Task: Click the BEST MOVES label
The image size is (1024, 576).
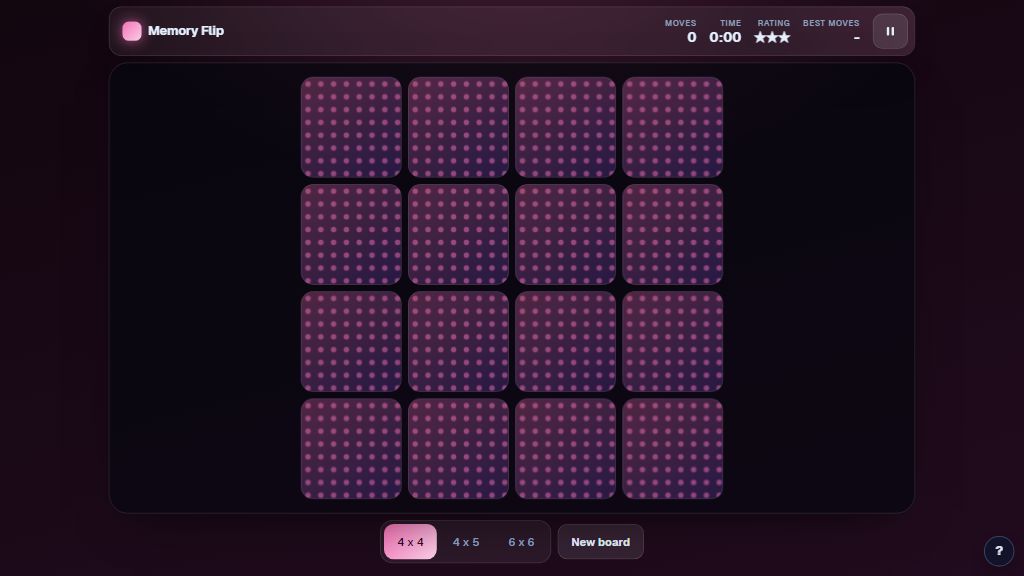Action: coord(831,23)
